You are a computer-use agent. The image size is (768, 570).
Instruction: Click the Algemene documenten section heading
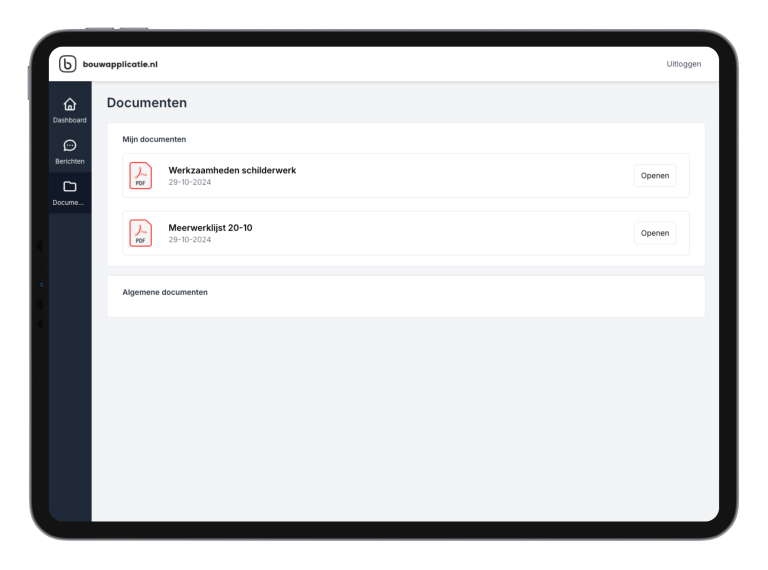[x=165, y=292]
